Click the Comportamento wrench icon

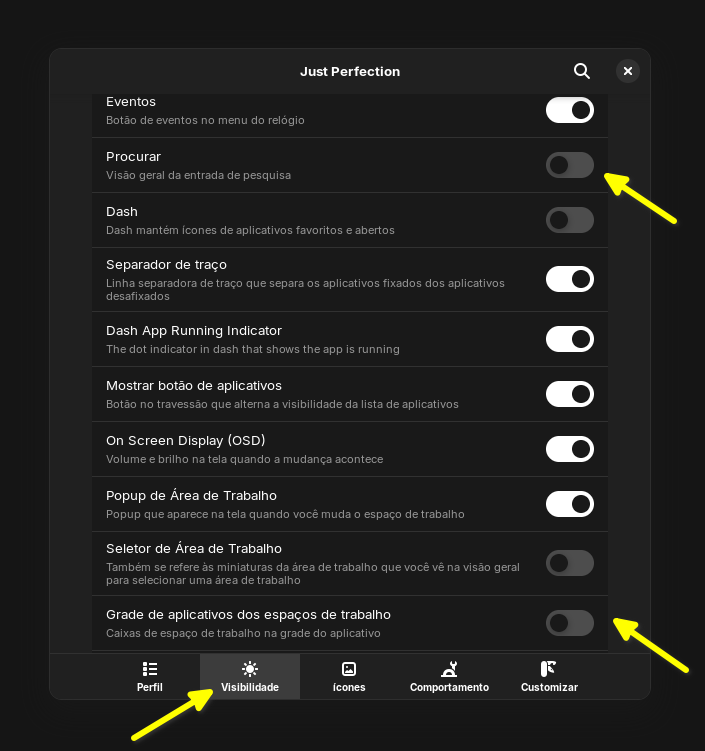pyautogui.click(x=449, y=669)
